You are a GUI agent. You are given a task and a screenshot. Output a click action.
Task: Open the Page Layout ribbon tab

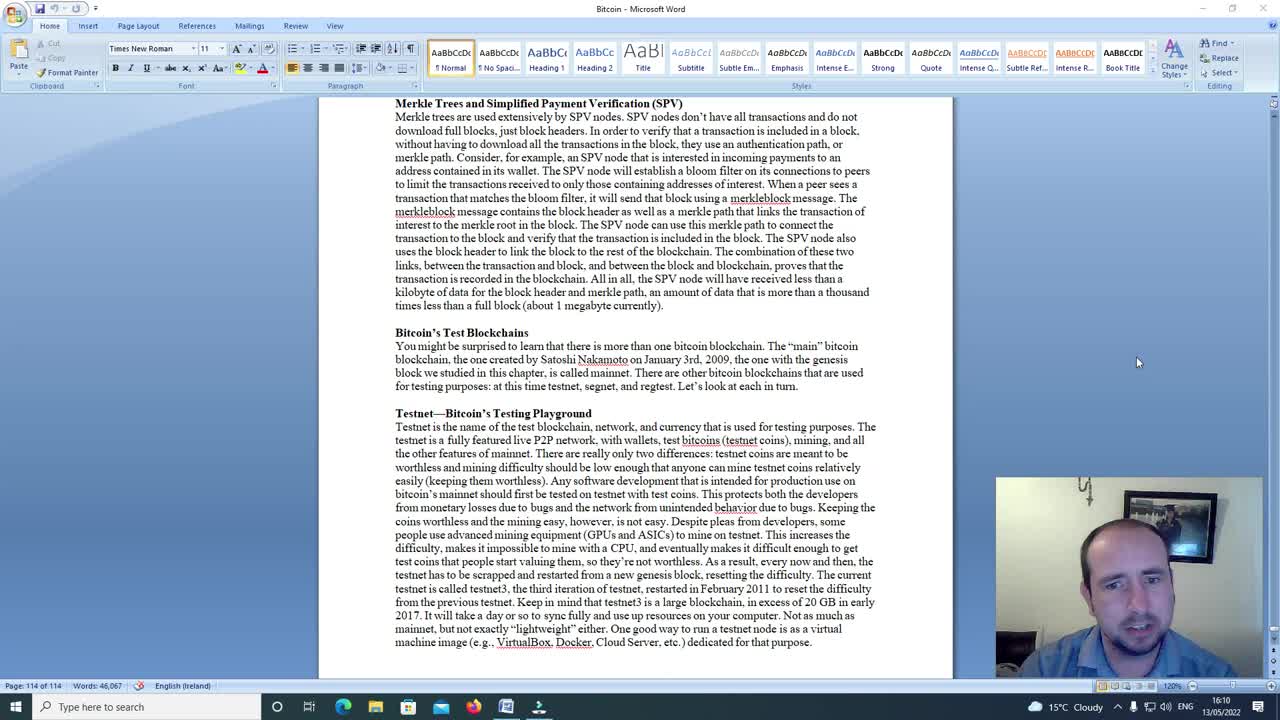(x=138, y=26)
